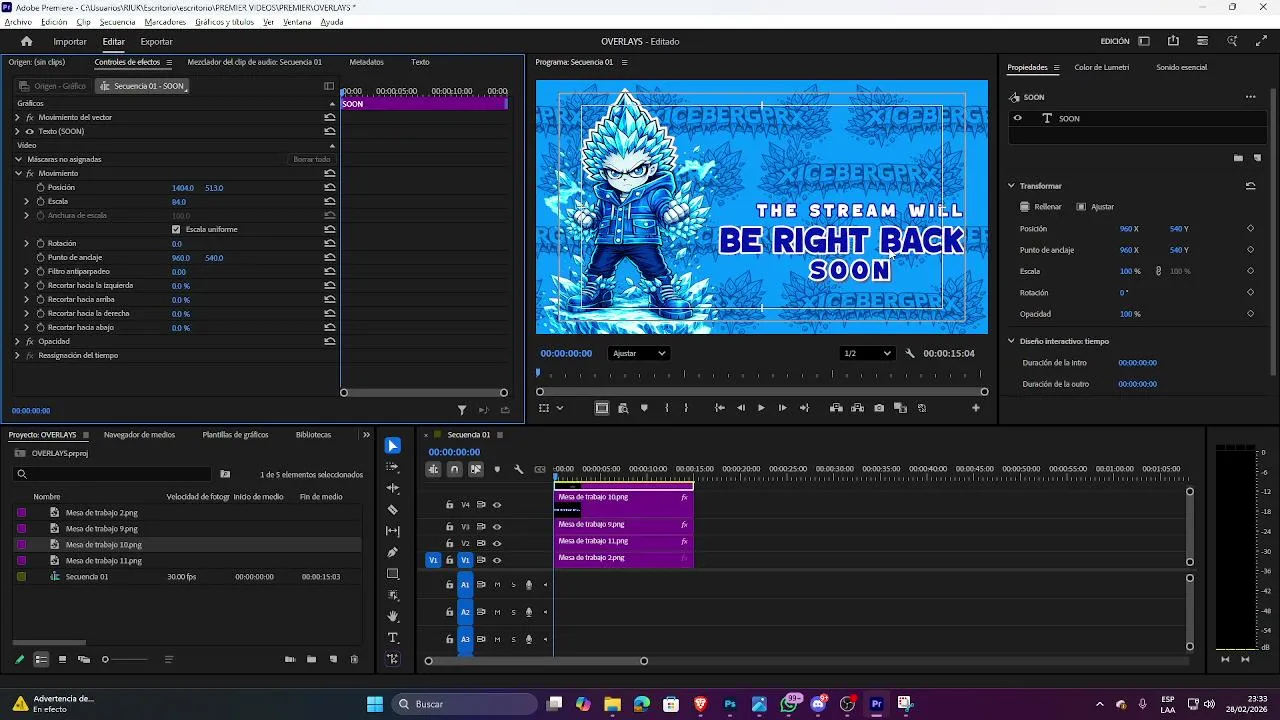Expand the Escala property
The height and width of the screenshot is (720, 1280).
coord(27,201)
